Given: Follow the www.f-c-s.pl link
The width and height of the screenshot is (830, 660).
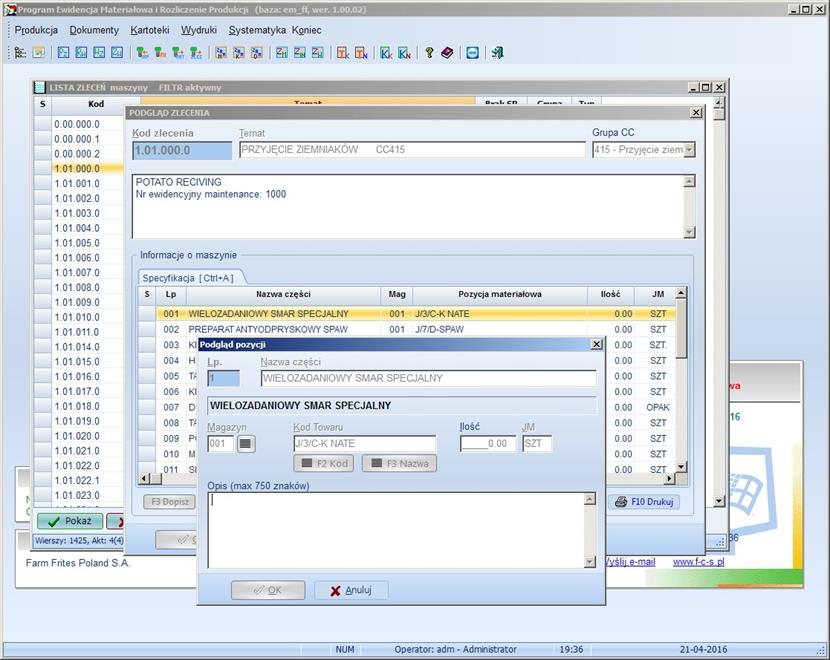Looking at the screenshot, I should [x=698, y=562].
